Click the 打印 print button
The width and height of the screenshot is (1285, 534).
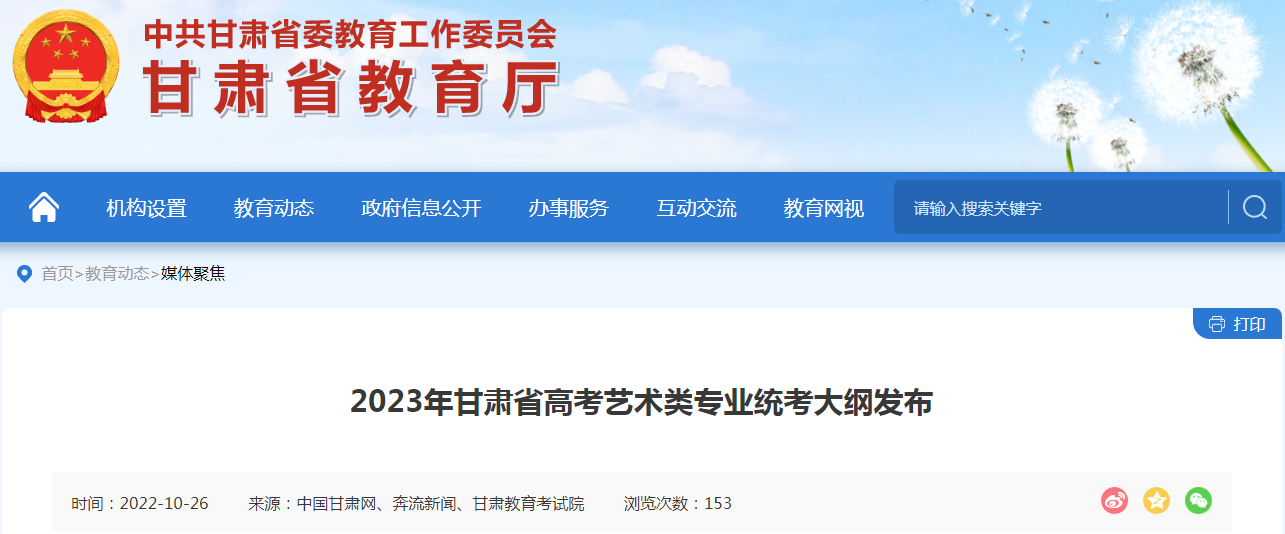point(1238,324)
